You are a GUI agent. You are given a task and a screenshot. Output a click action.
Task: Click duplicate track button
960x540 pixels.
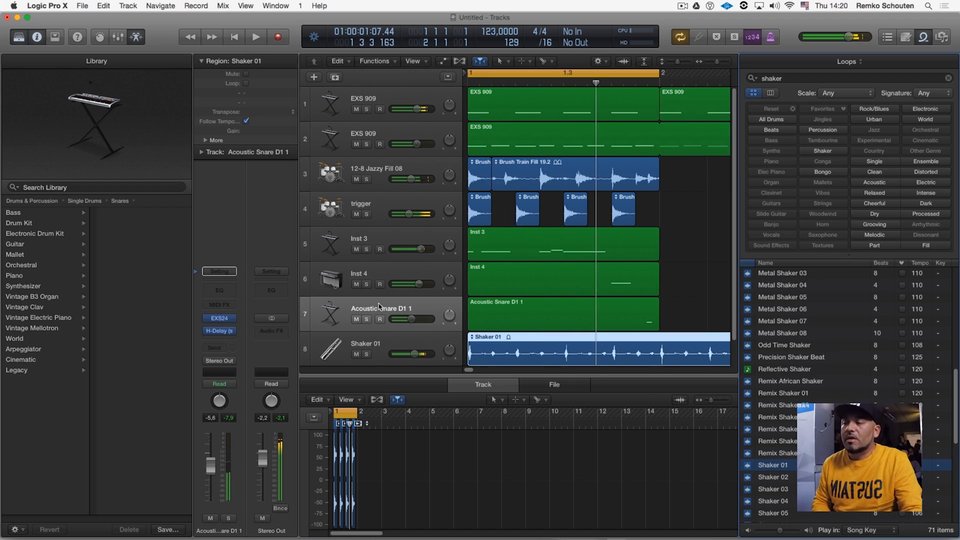pyautogui.click(x=335, y=77)
